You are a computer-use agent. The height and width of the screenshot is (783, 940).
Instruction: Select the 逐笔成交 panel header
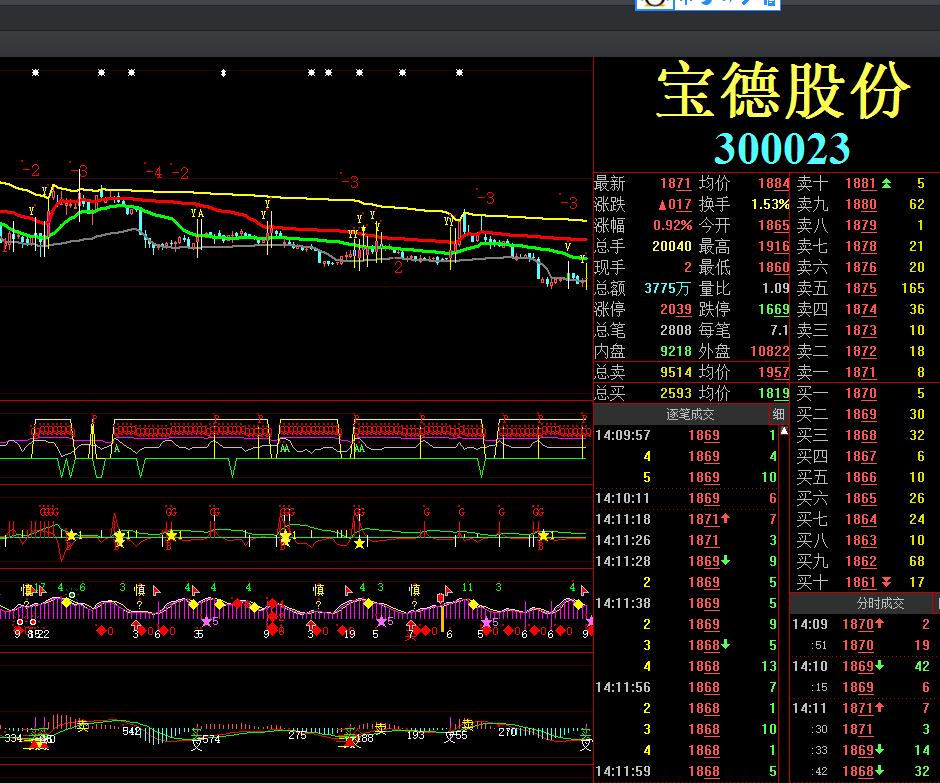[x=690, y=414]
